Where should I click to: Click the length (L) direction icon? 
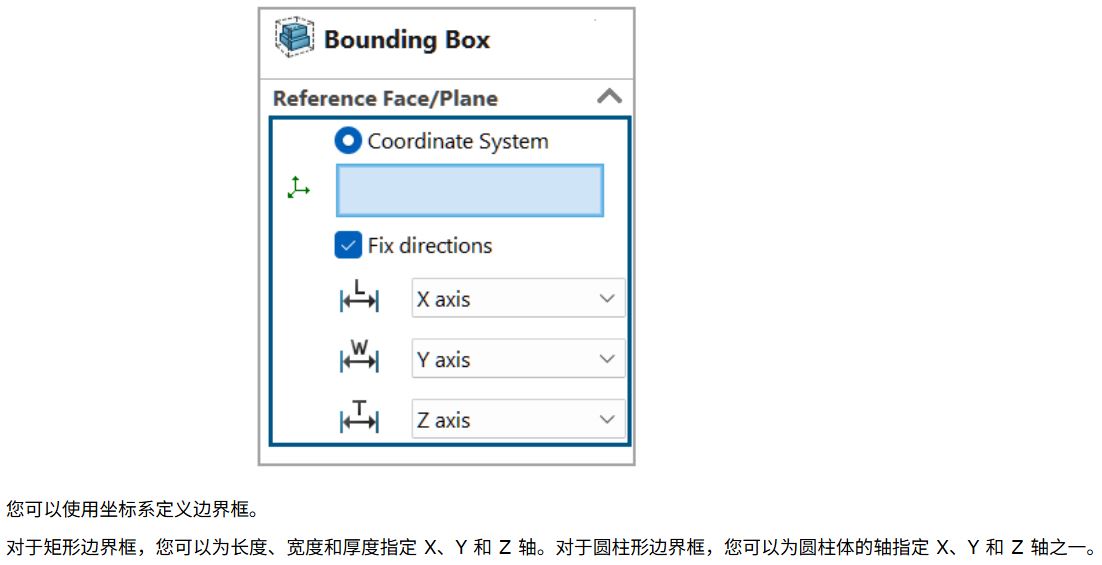359,298
